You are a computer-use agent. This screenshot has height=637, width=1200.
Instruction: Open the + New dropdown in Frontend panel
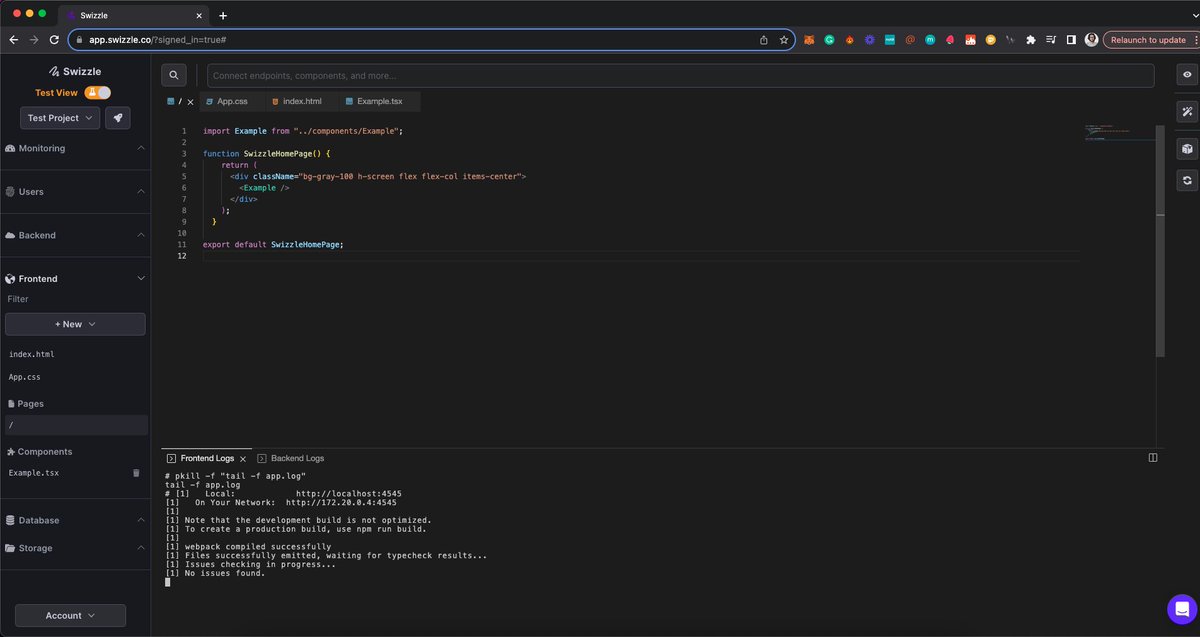pyautogui.click(x=74, y=323)
